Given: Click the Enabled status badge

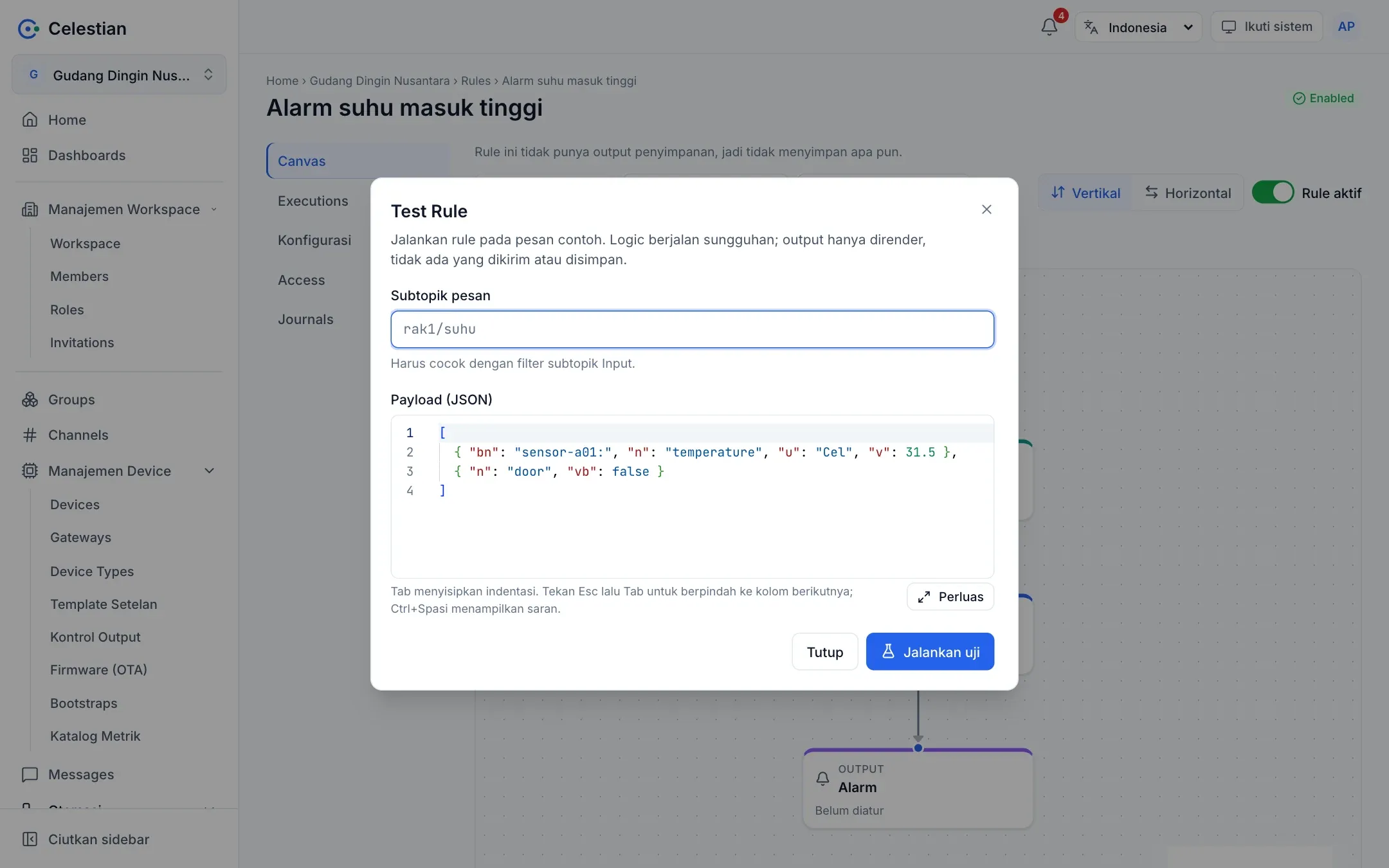Looking at the screenshot, I should click(x=1323, y=98).
